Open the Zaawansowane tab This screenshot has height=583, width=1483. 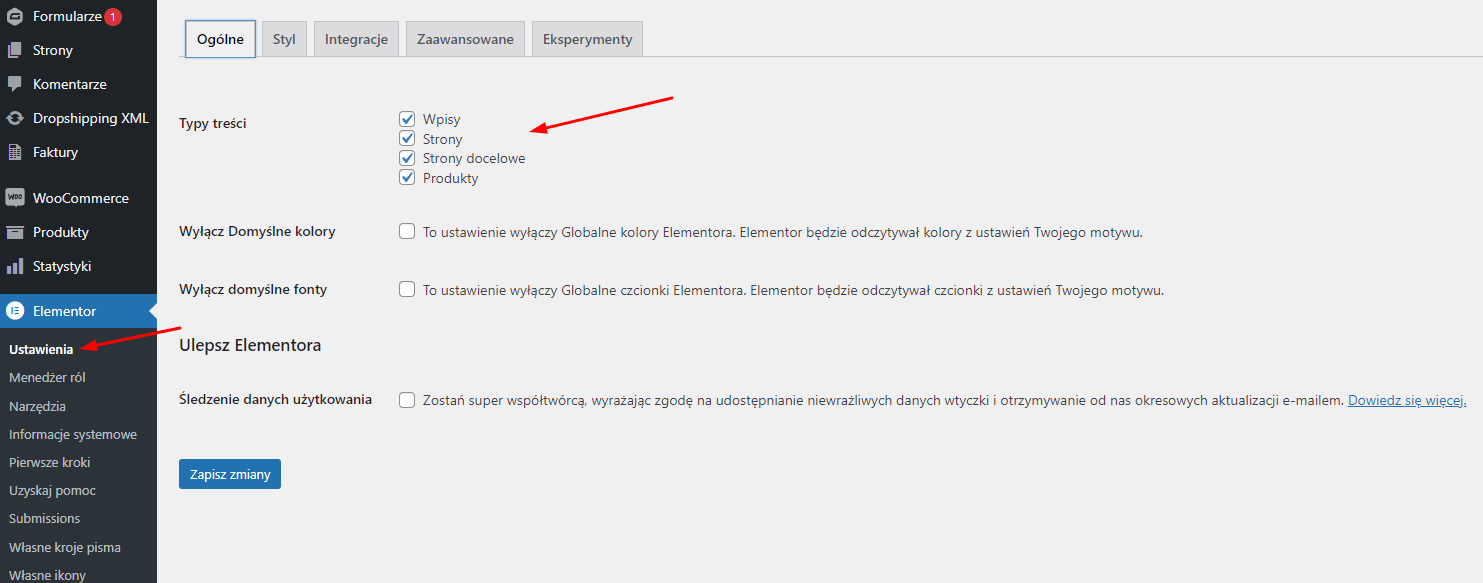(x=465, y=39)
